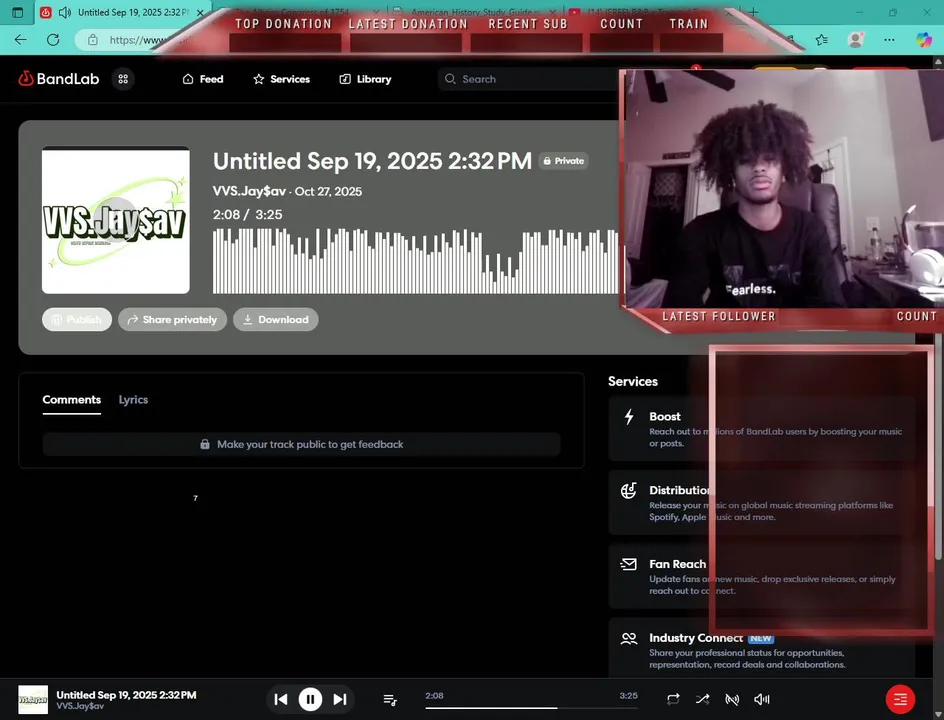Open browser favorites star icon

(822, 40)
